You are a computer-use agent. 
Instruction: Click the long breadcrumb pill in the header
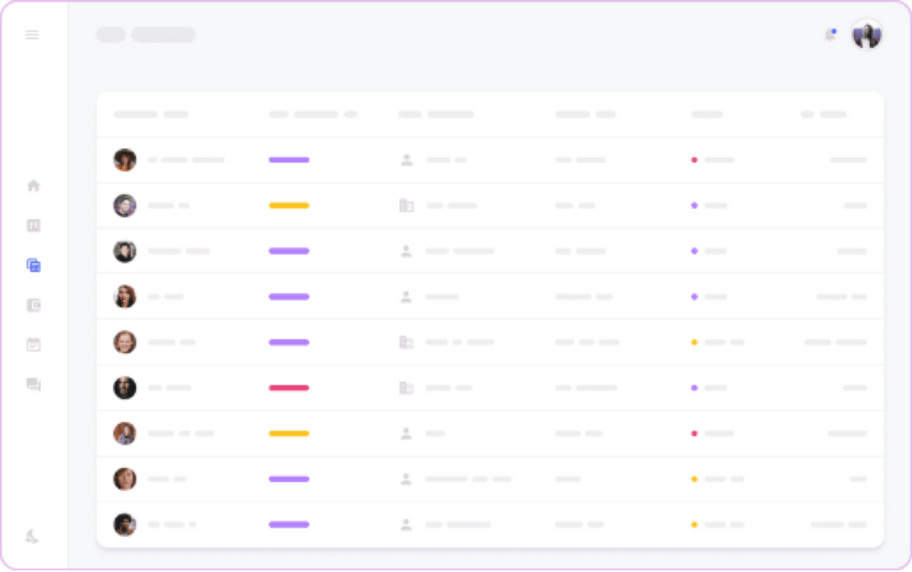pos(163,35)
